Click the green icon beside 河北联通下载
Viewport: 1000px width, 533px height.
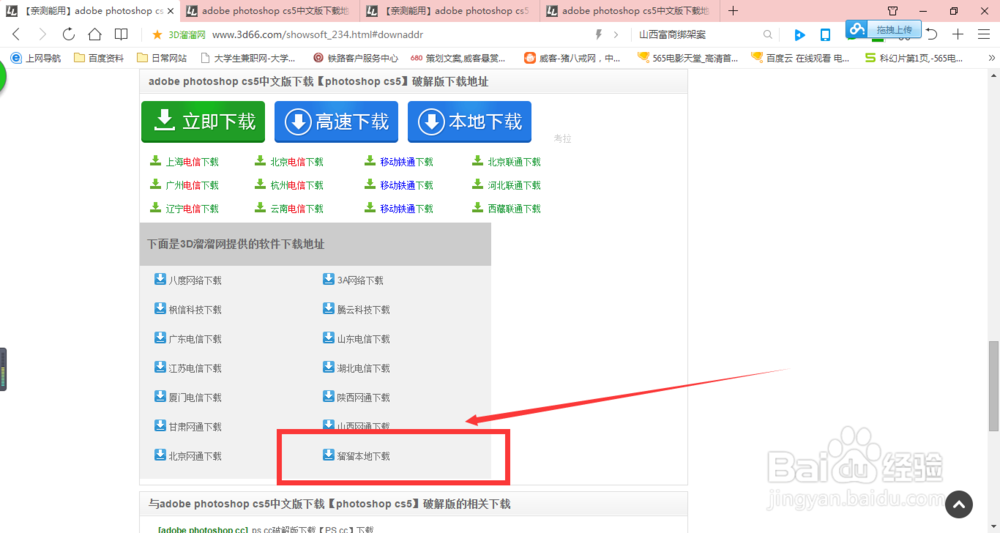tap(477, 184)
